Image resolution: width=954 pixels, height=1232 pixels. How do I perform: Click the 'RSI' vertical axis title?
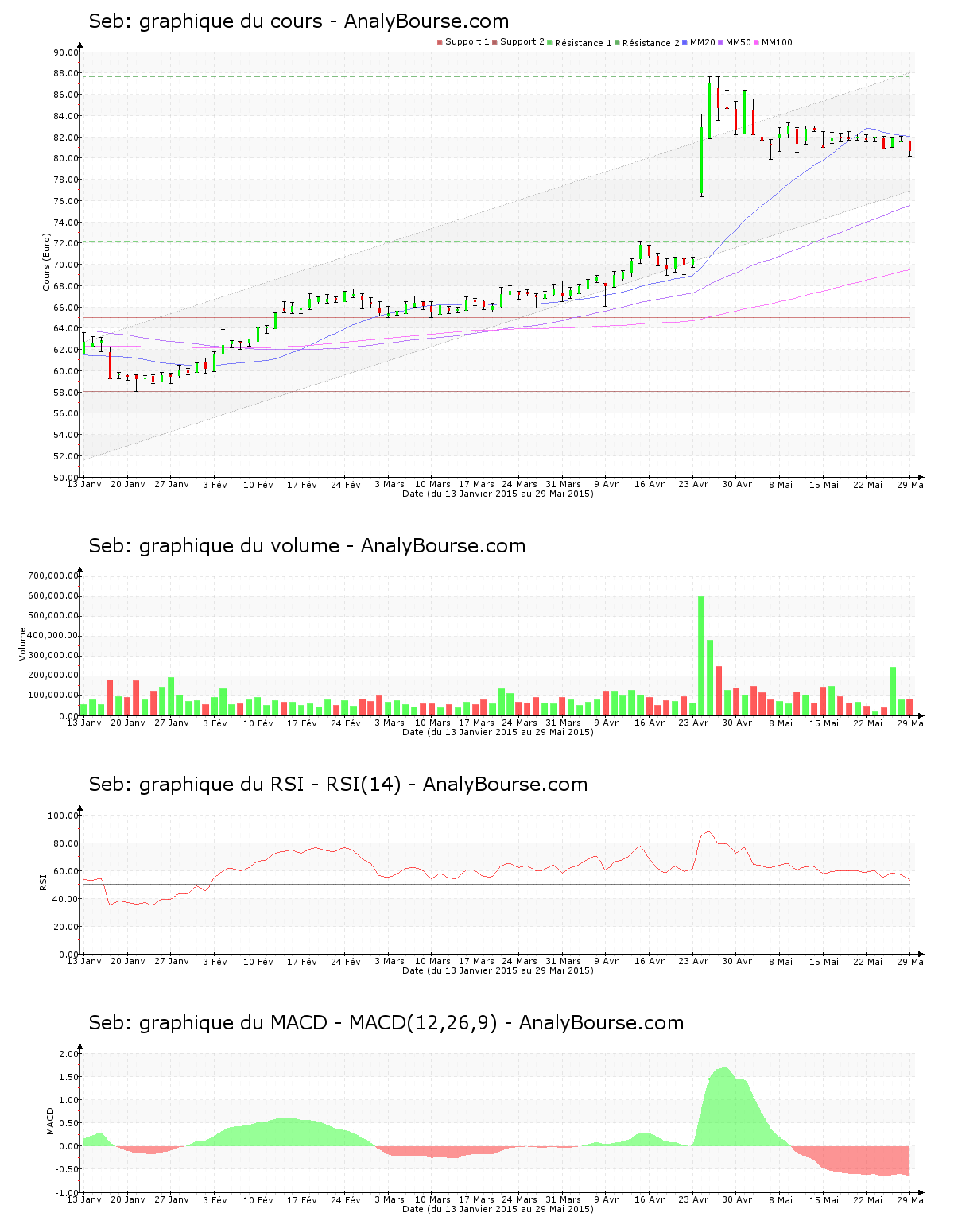point(44,881)
